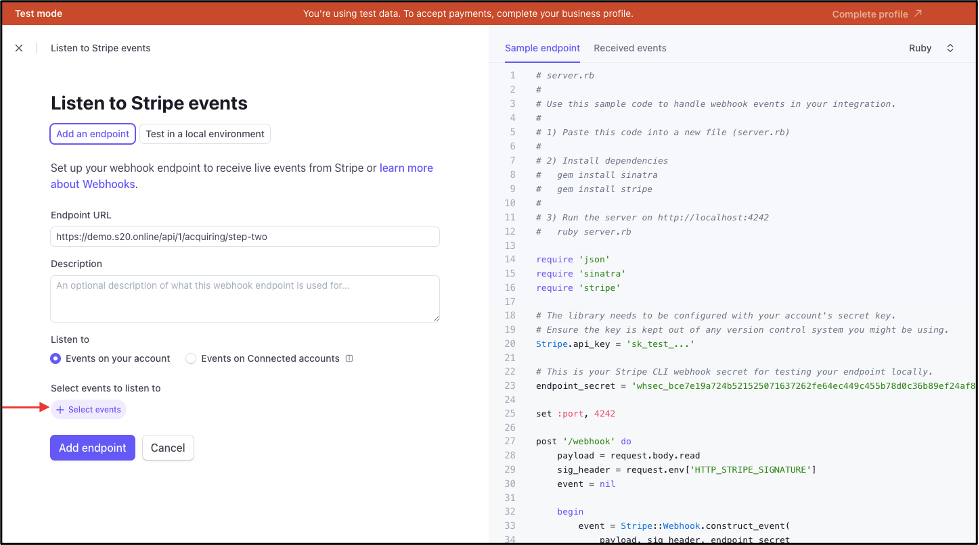This screenshot has height=545, width=979.
Task: Close the Listen to Stripe events panel
Action: click(19, 48)
